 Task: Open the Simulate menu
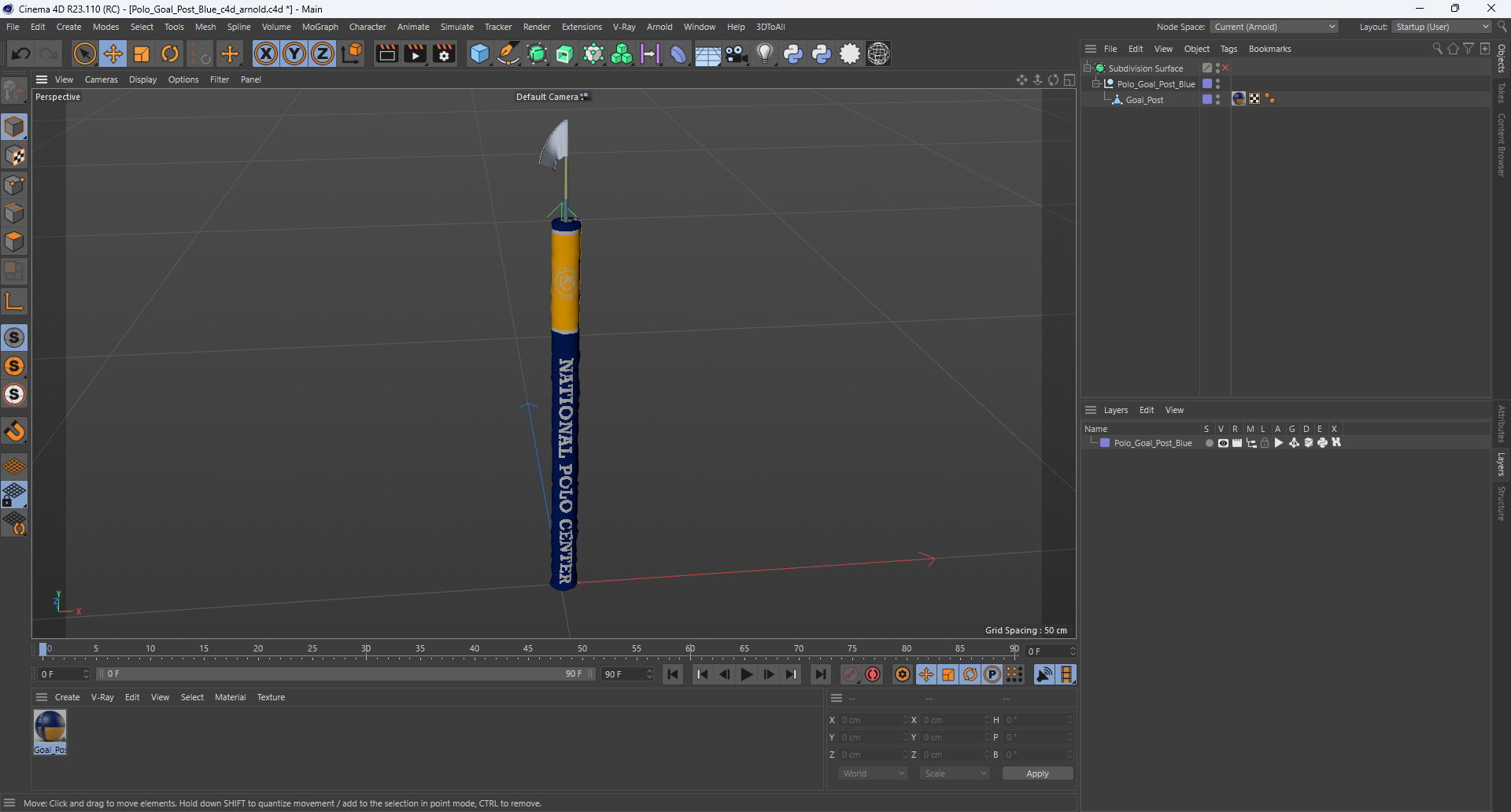[456, 27]
